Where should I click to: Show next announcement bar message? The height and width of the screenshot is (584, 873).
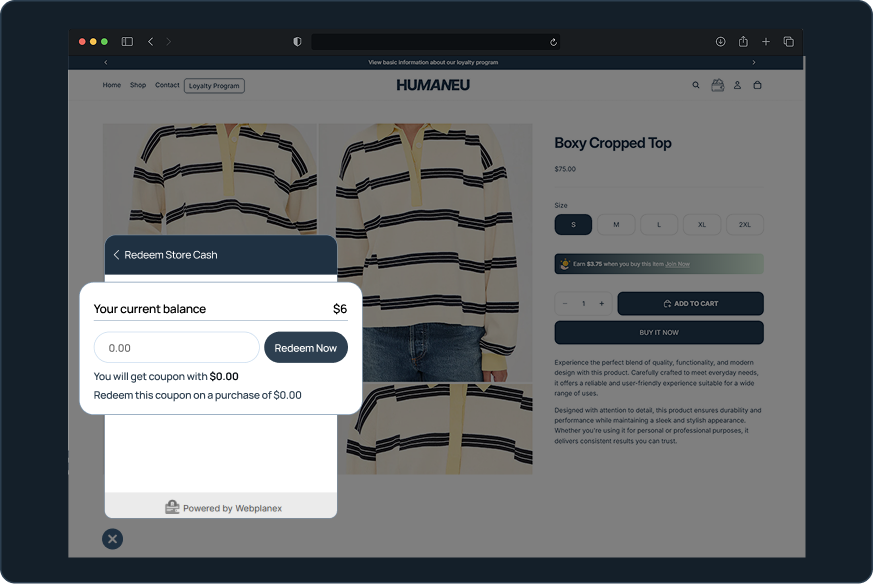[x=754, y=62]
